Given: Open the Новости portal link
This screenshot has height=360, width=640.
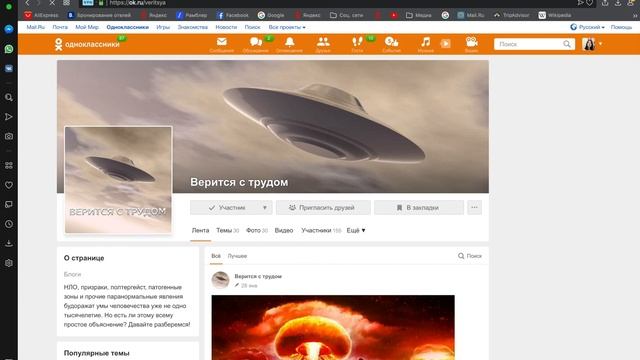Looking at the screenshot, I should [x=226, y=27].
